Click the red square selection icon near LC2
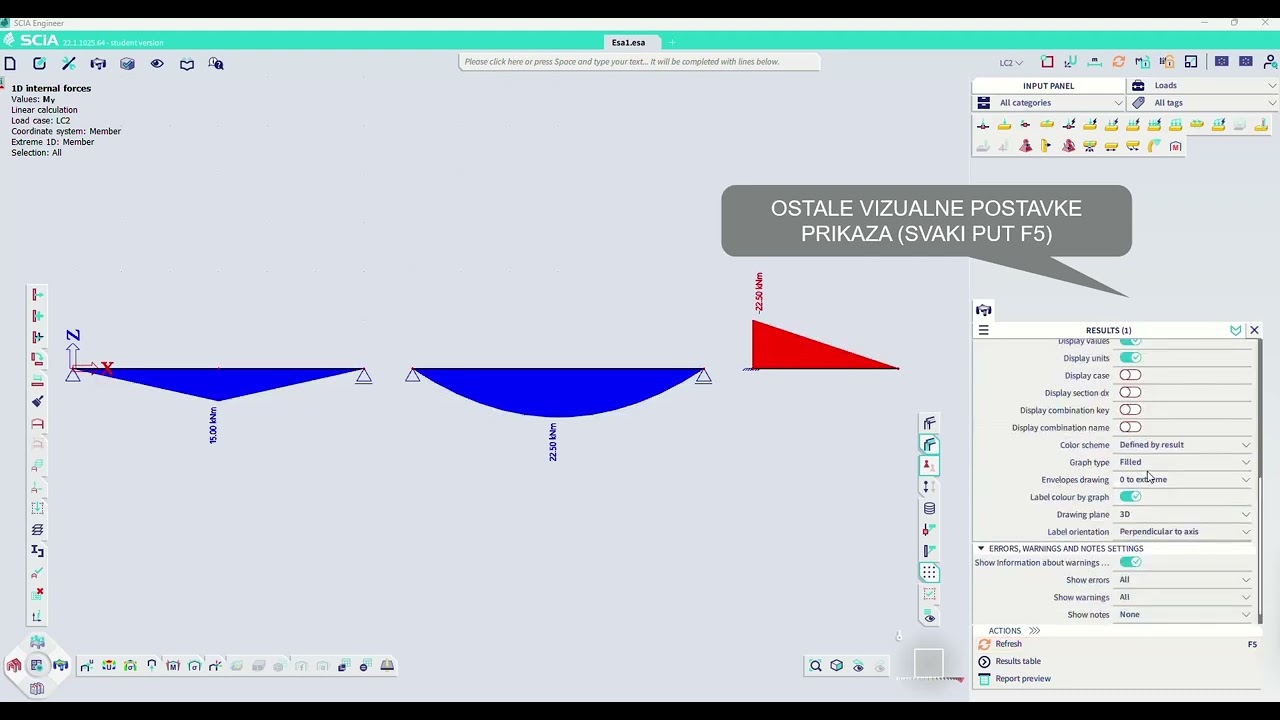1280x720 pixels. [x=1047, y=62]
